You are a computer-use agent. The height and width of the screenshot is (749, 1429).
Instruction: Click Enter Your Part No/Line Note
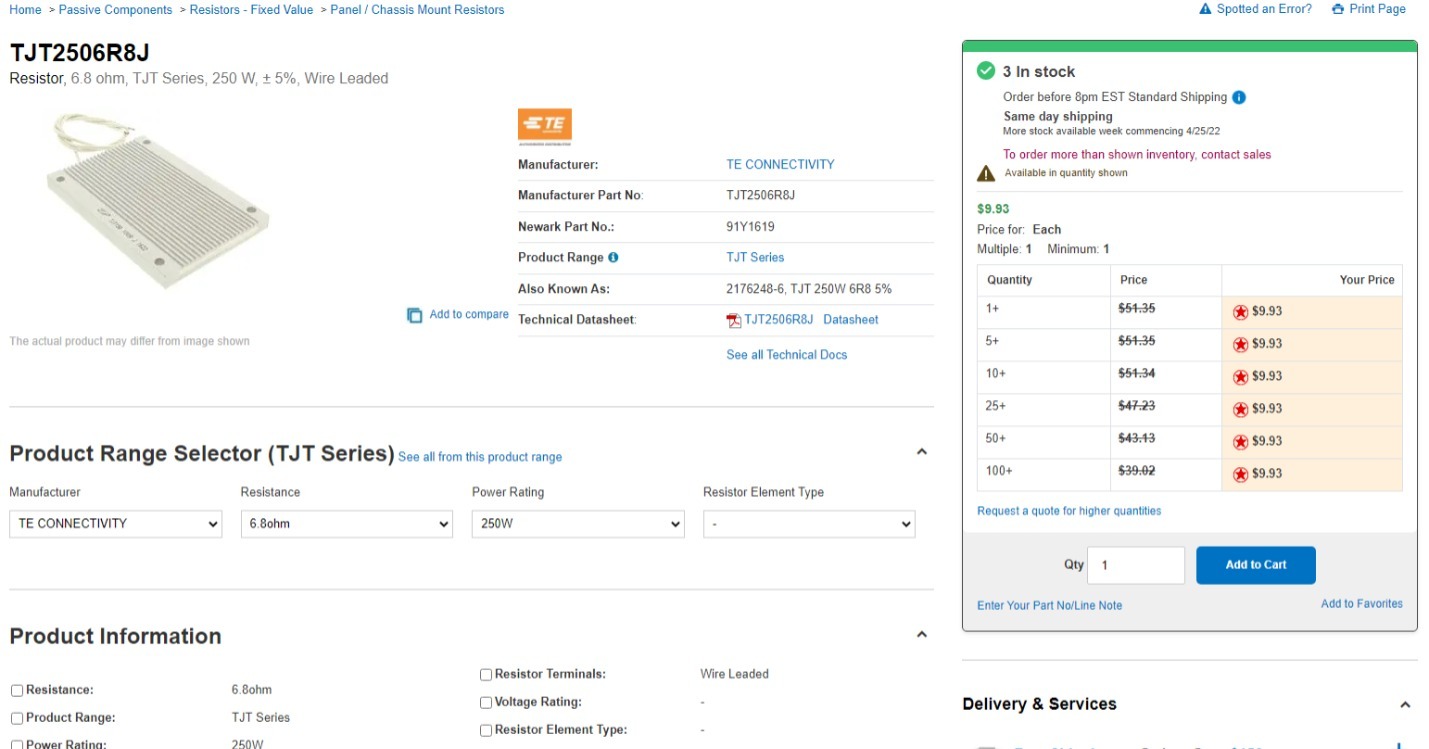coord(1049,606)
